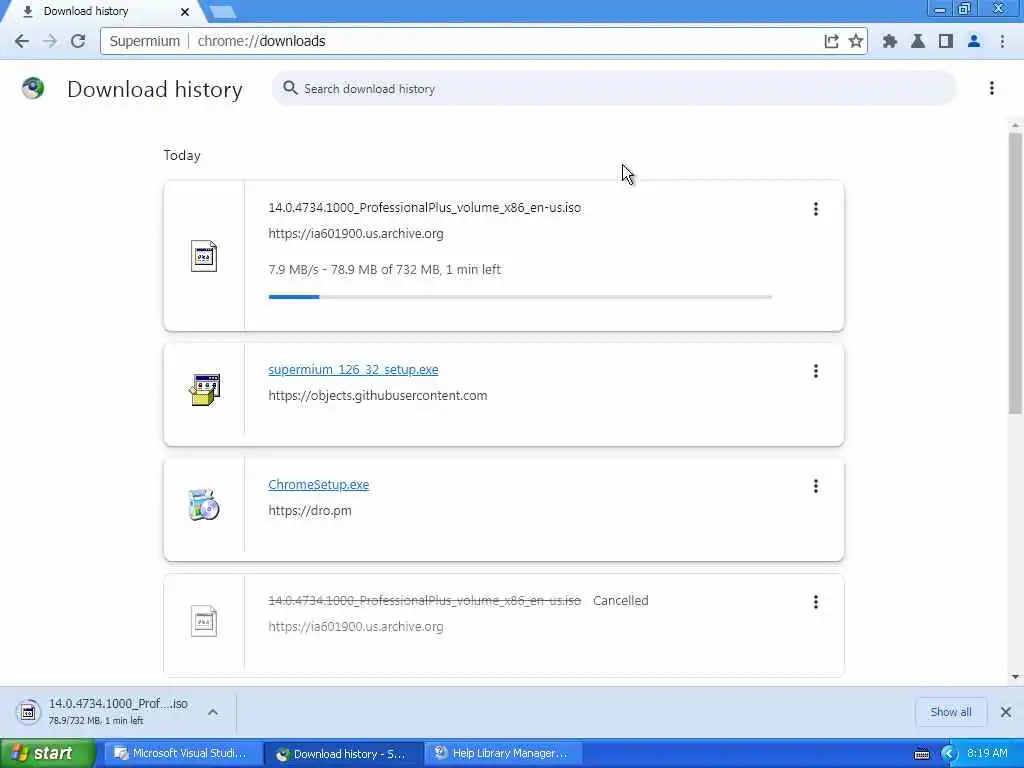This screenshot has height=768, width=1024.
Task: Open more actions for supermium_126_32_setup.exe
Action: coord(816,371)
